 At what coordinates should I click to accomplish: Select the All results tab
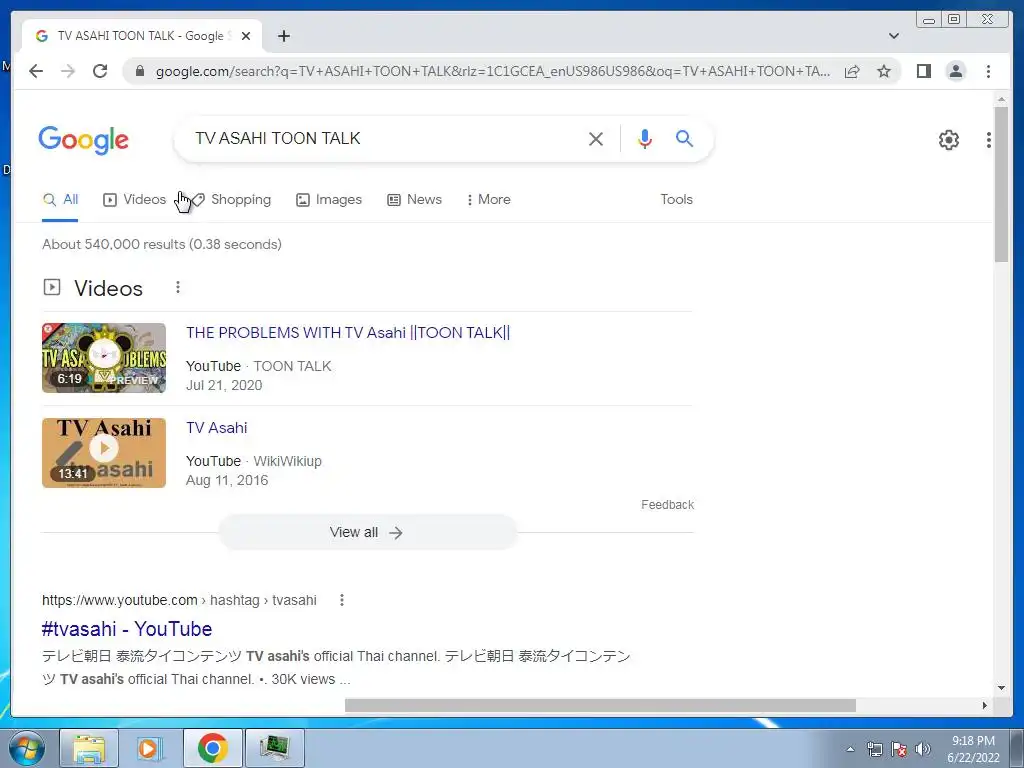(60, 200)
